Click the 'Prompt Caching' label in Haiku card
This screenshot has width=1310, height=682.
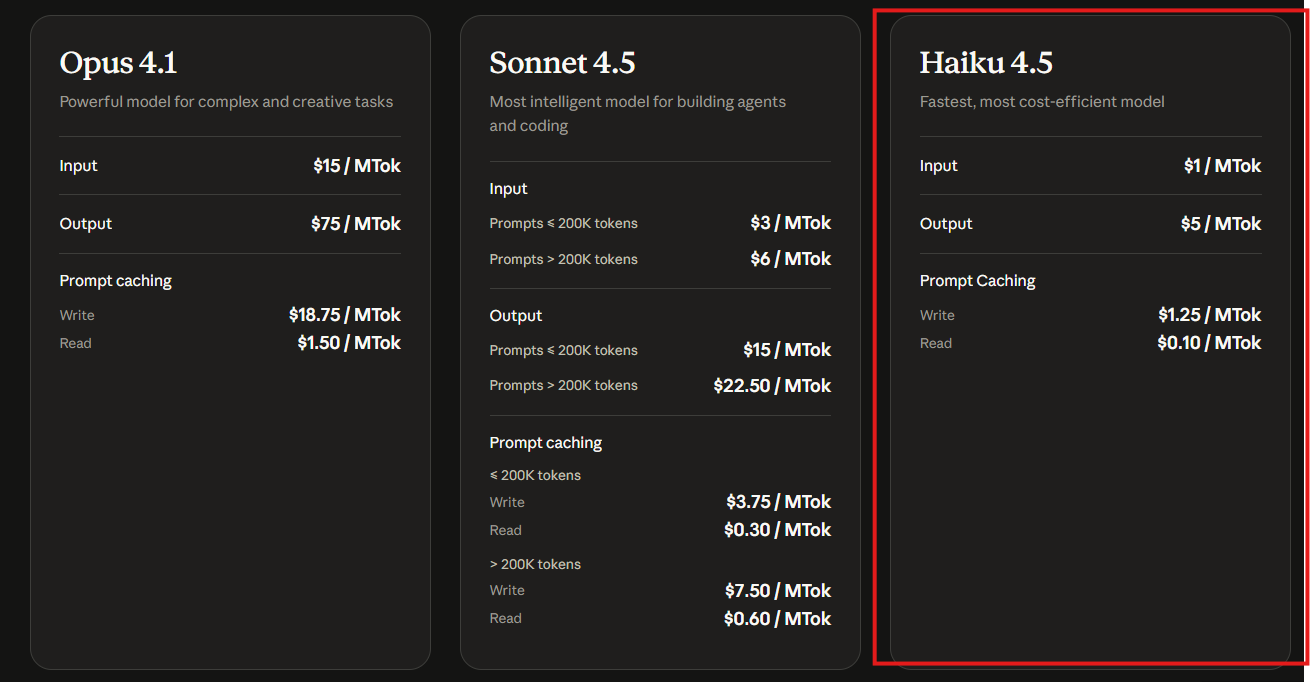(x=977, y=281)
